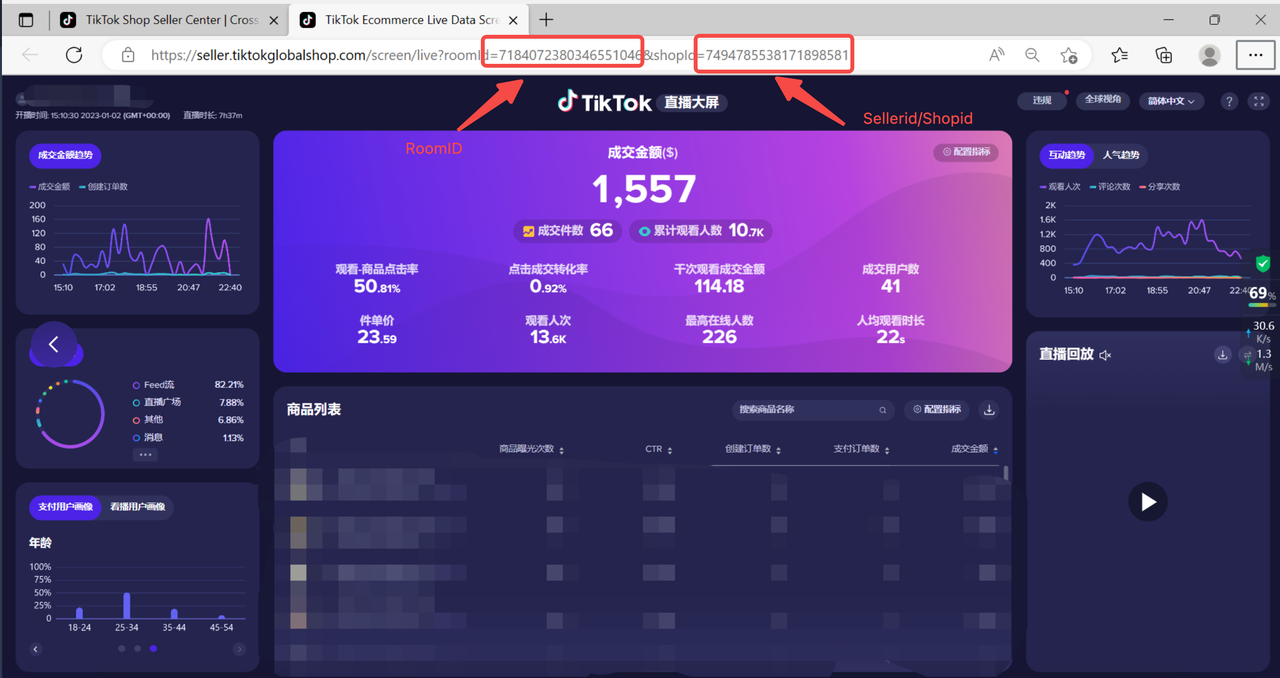Toggle the Feed流 traffic source legend
Screen dimensions: 1280x678
click(x=152, y=385)
